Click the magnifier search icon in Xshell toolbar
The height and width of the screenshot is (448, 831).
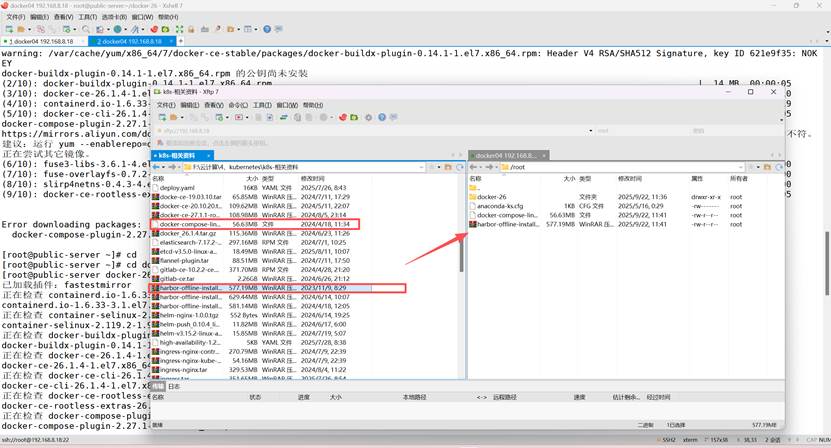click(86, 29)
